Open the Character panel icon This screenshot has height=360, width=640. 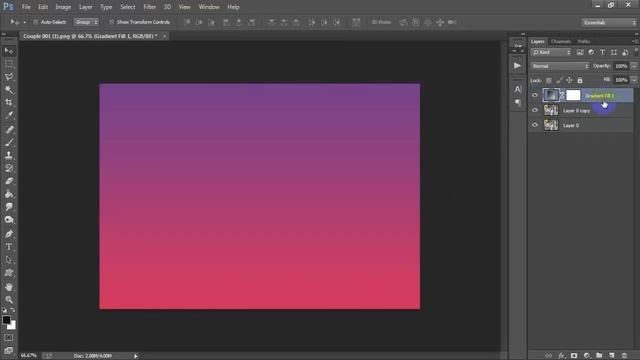518,89
